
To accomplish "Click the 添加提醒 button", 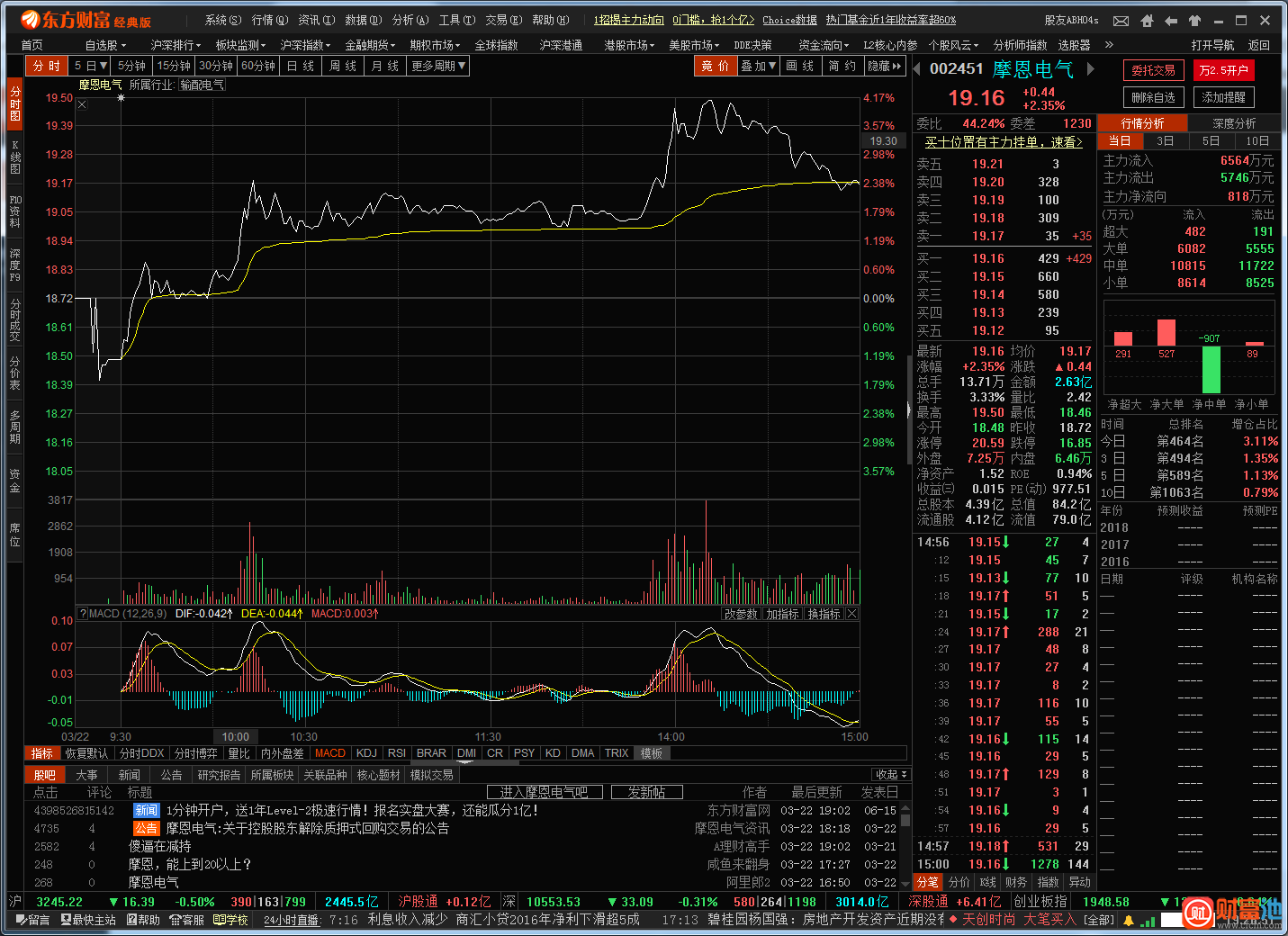I will (x=1224, y=97).
